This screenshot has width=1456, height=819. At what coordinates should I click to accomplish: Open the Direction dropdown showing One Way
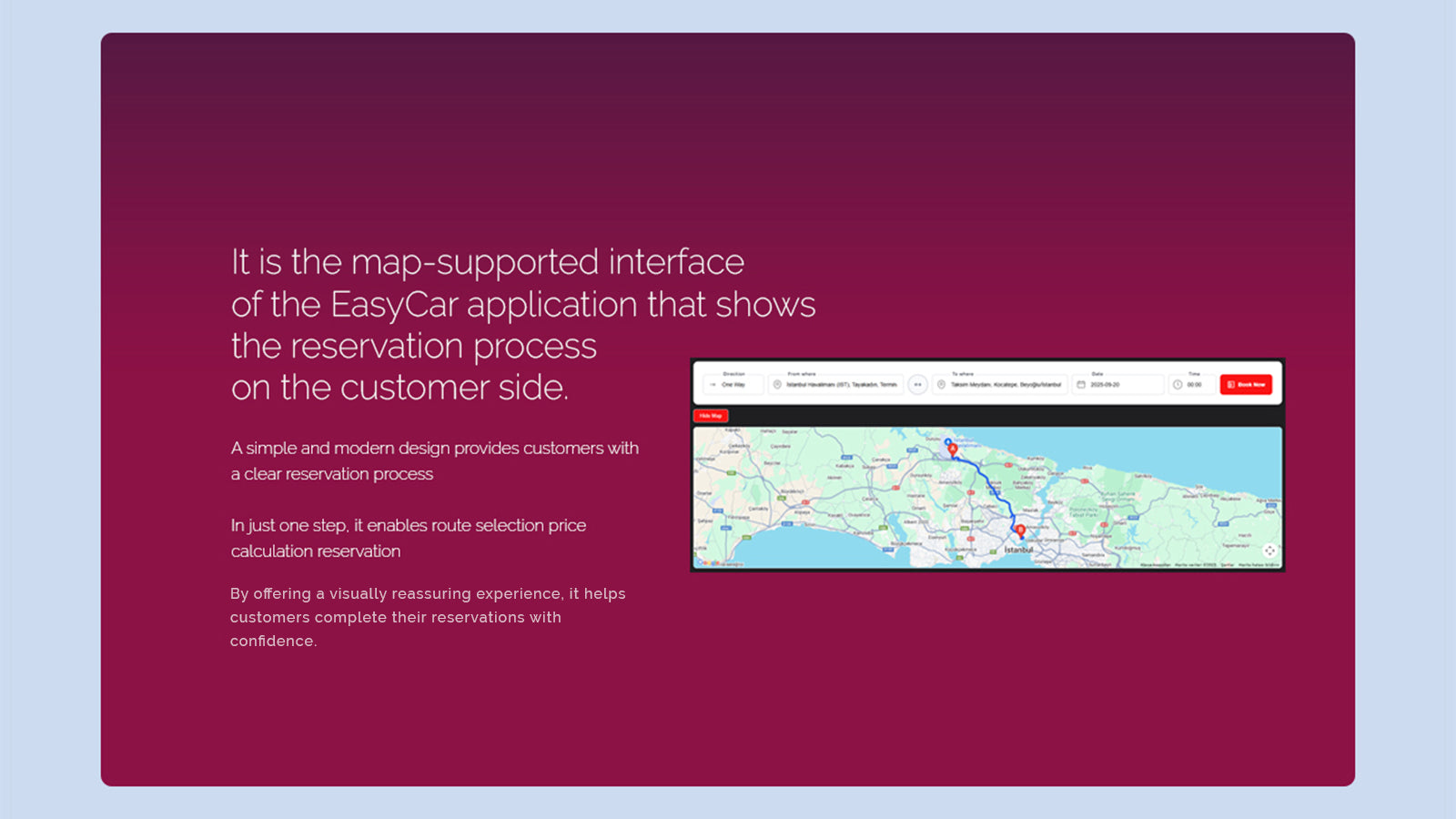733,385
